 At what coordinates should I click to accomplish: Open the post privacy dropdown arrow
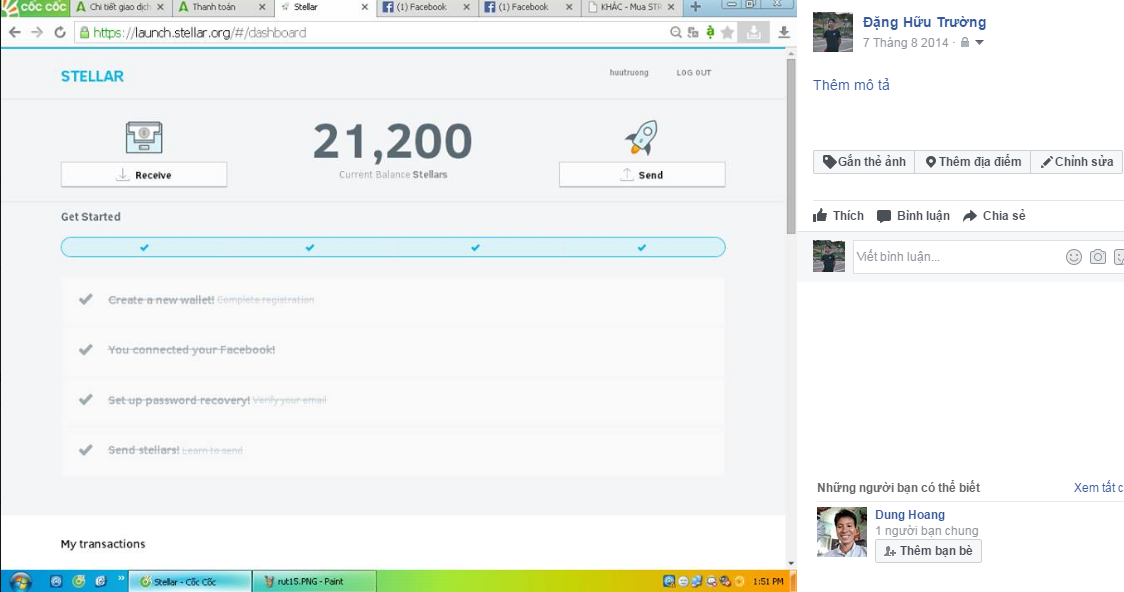coord(979,43)
